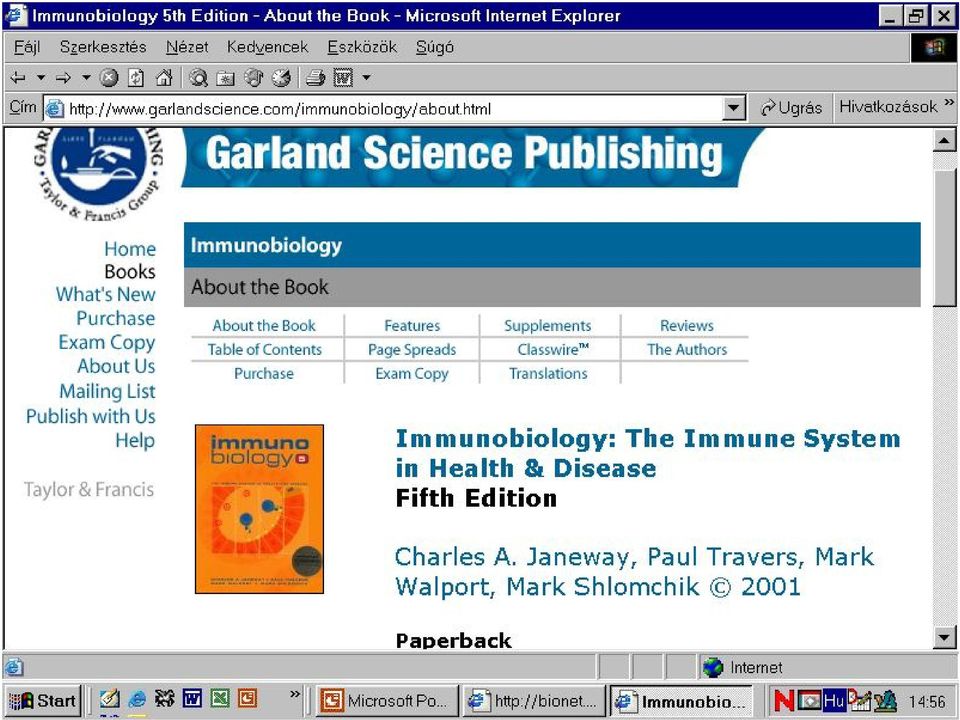Click the Taylor & Francis sidebar link

pyautogui.click(x=89, y=490)
